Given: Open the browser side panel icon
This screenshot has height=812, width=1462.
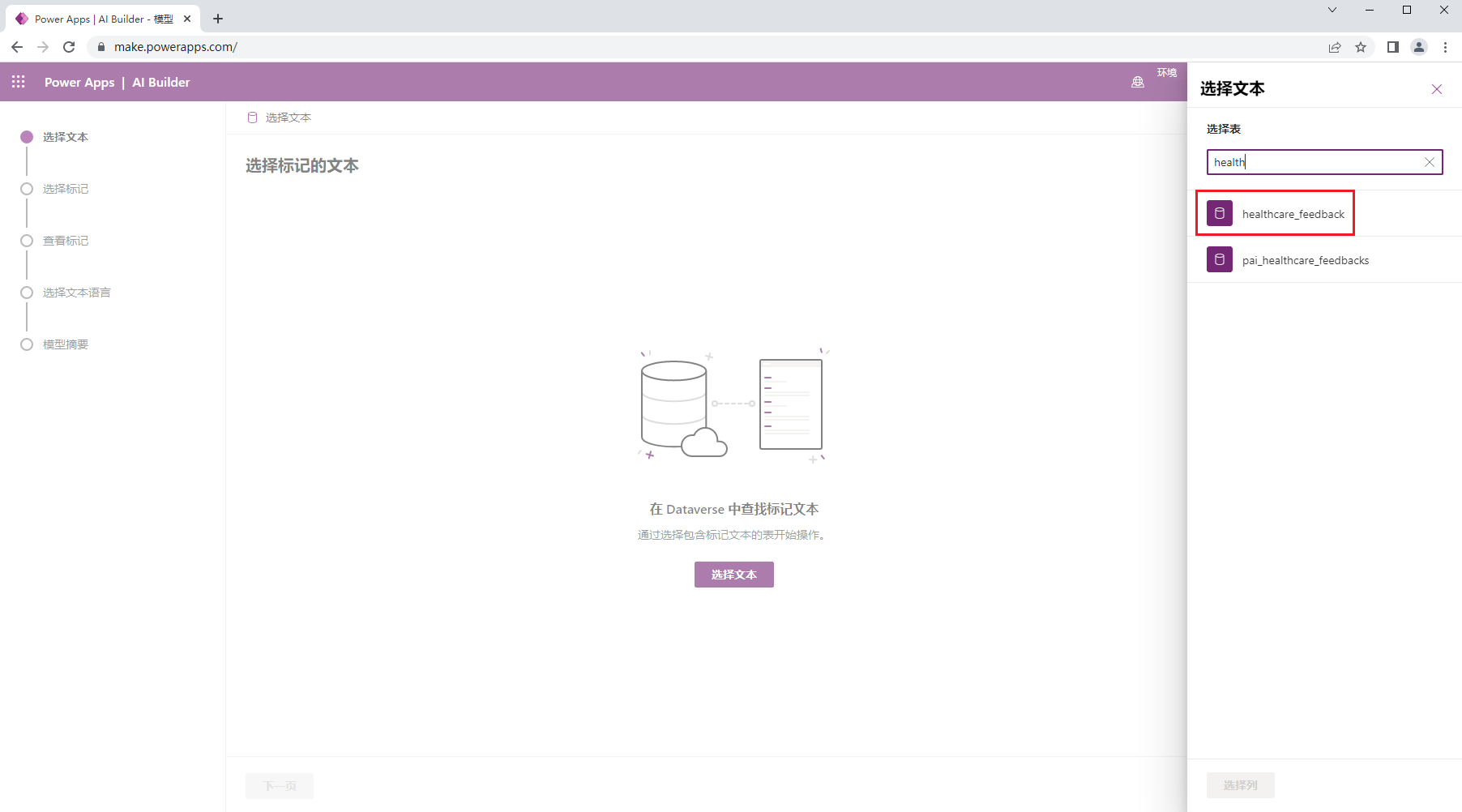Looking at the screenshot, I should click(x=1393, y=47).
